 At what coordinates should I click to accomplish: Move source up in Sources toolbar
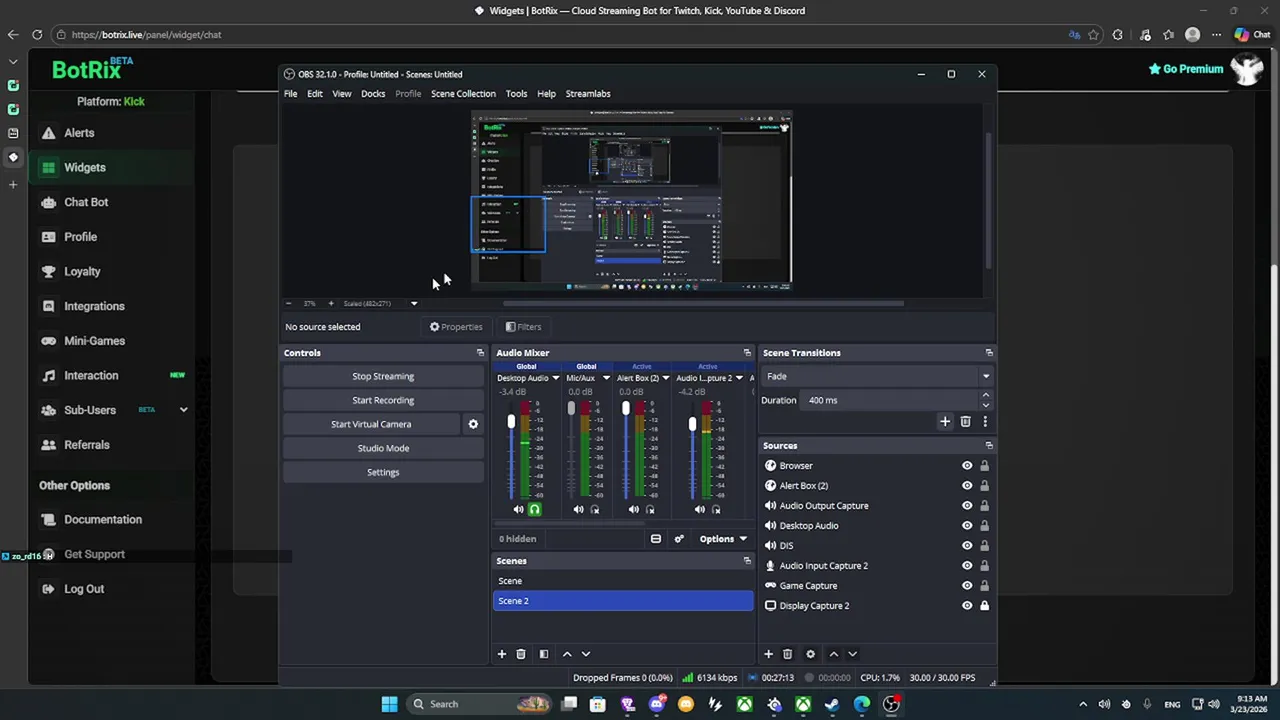[x=834, y=654]
